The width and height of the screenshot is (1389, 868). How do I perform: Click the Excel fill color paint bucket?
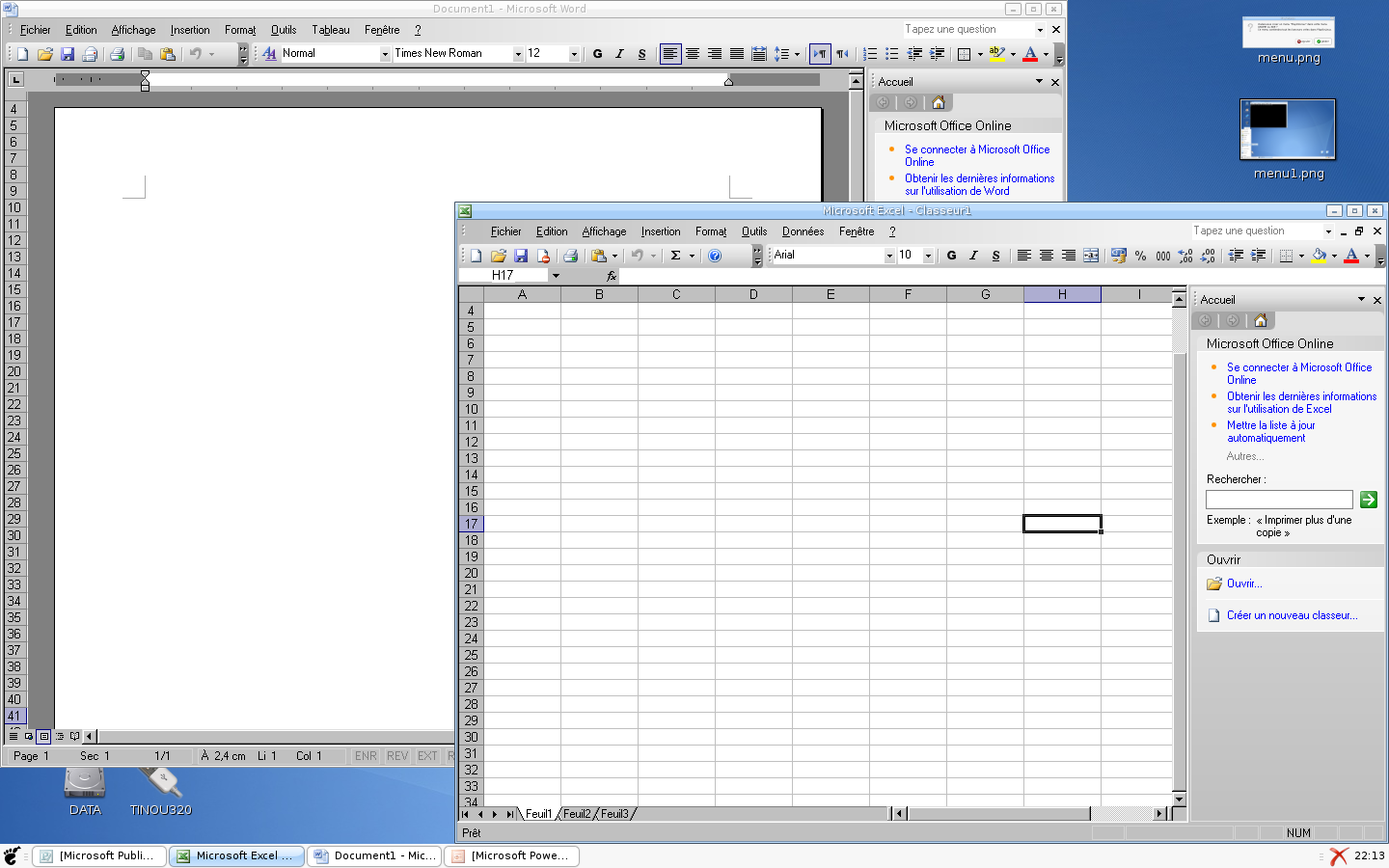pos(1319,256)
